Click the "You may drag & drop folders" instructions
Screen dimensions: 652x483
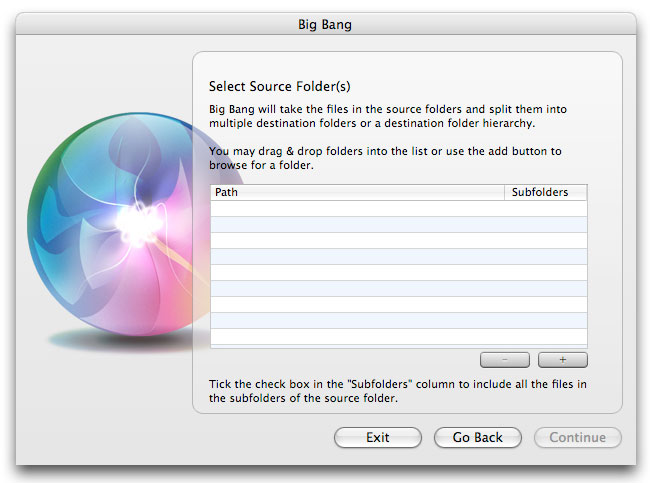coord(385,158)
